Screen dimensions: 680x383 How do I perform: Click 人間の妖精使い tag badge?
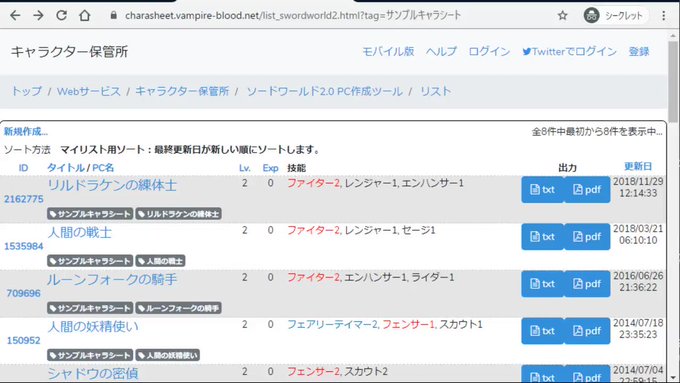click(x=167, y=355)
